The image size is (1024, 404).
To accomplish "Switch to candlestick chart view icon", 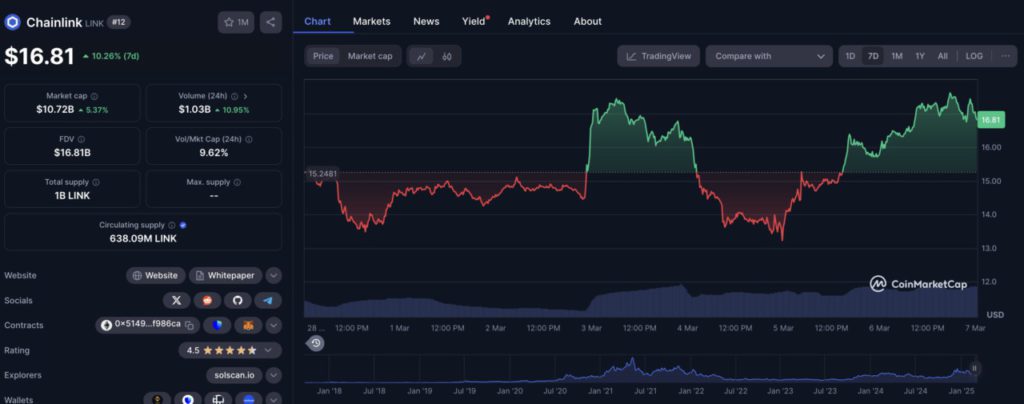I will tap(447, 56).
